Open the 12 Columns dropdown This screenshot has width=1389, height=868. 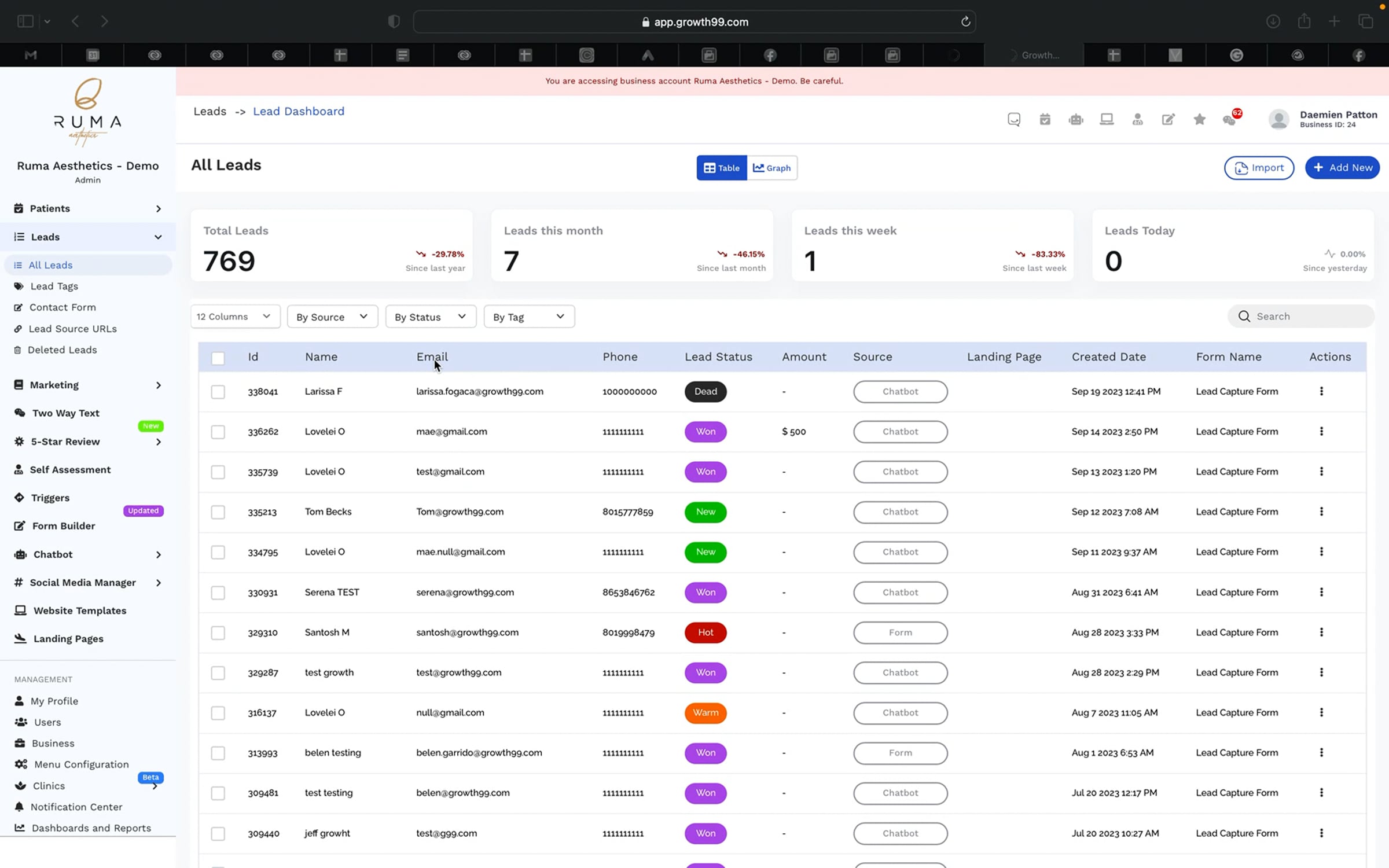click(x=236, y=317)
